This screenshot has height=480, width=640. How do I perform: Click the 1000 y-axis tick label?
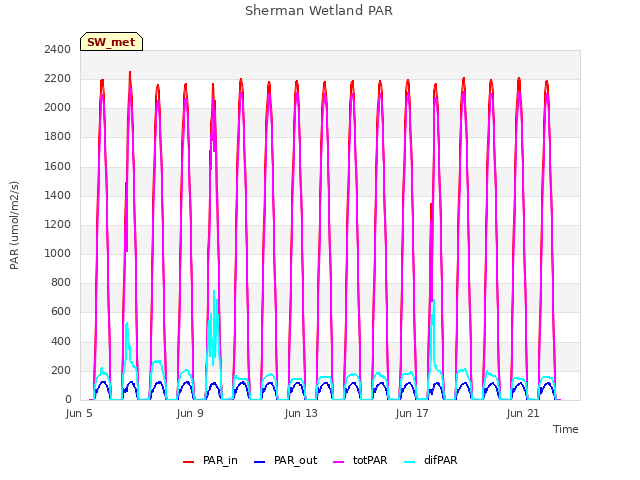58,253
